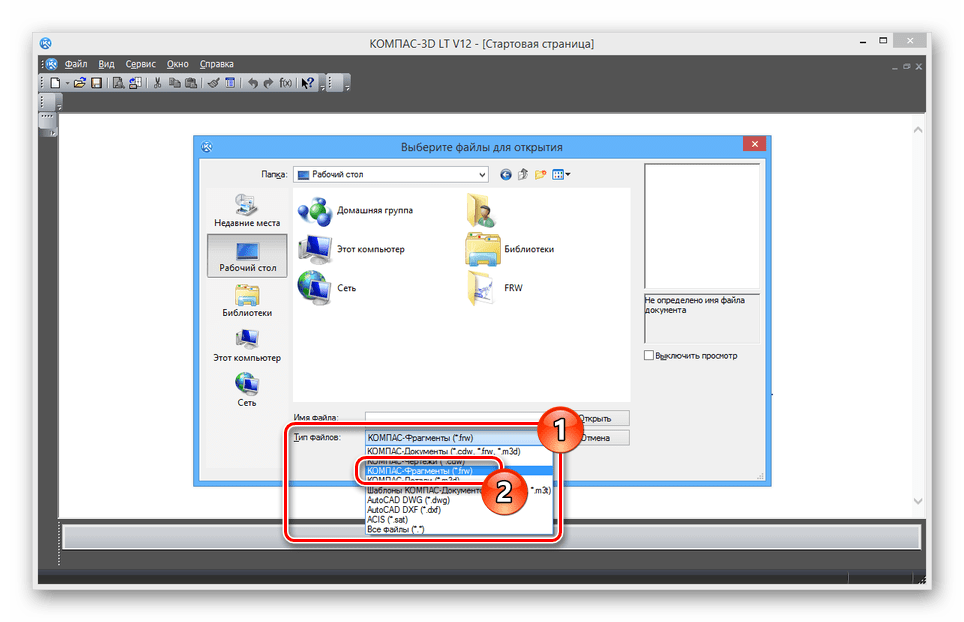The height and width of the screenshot is (622, 964).
Task: Click the Open file folder toolbar icon
Action: [79, 83]
